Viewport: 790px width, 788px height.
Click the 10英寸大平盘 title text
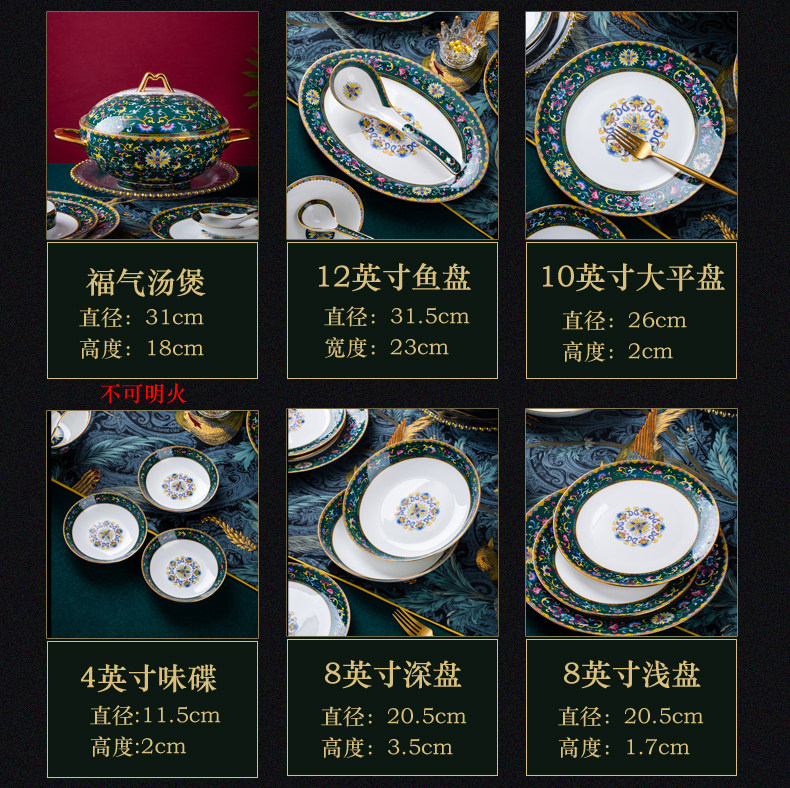633,277
